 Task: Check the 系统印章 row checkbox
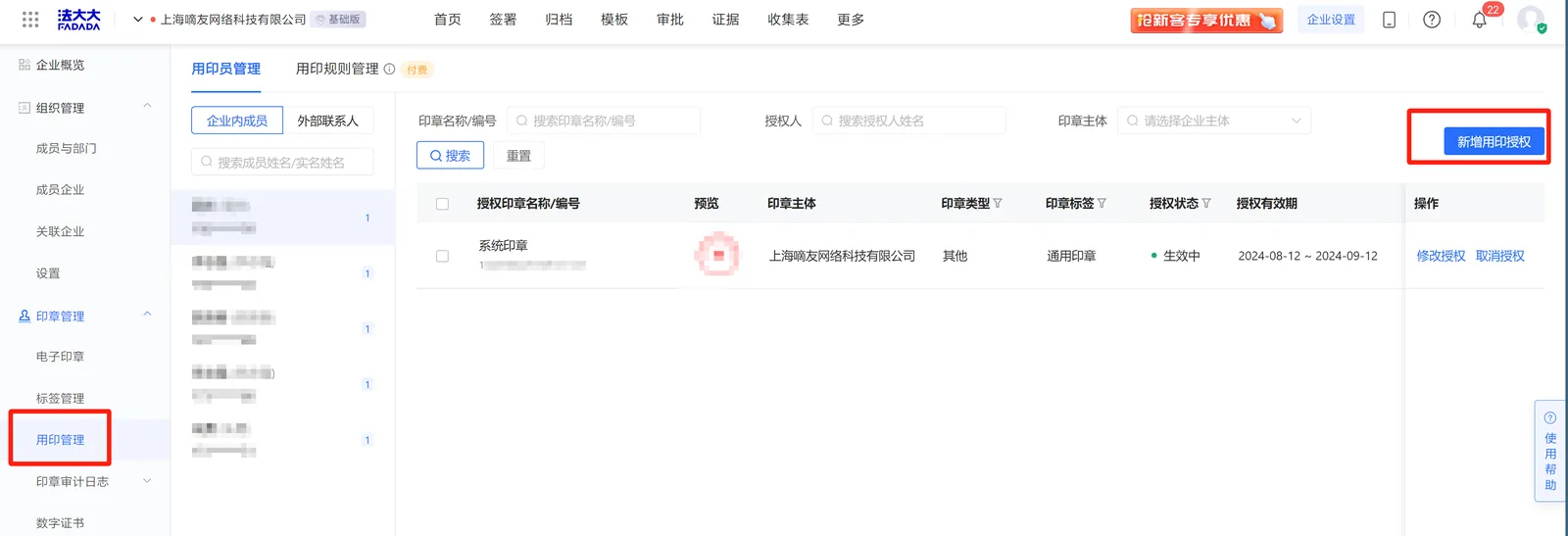[442, 256]
